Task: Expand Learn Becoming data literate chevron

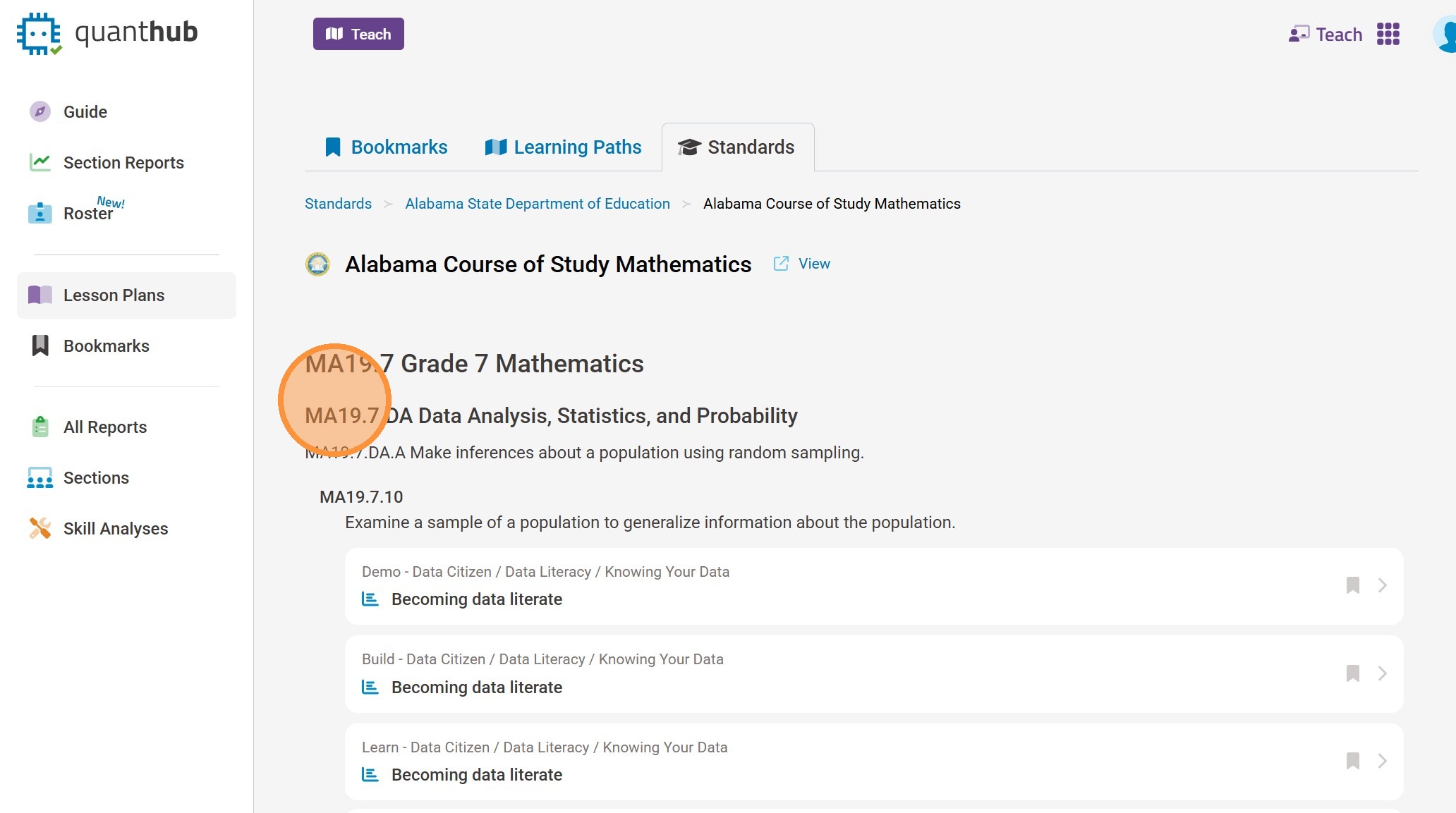Action: 1382,761
